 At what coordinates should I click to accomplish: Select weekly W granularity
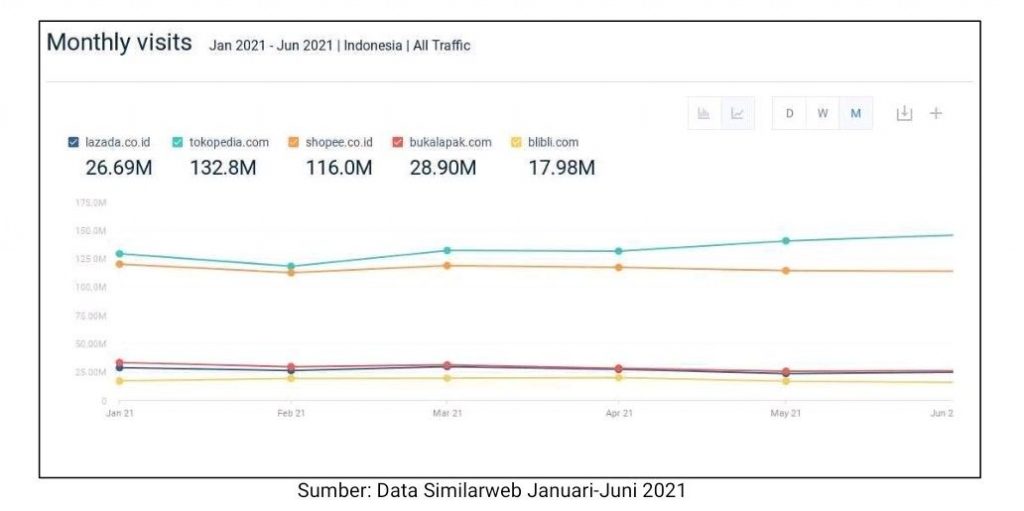pos(823,114)
